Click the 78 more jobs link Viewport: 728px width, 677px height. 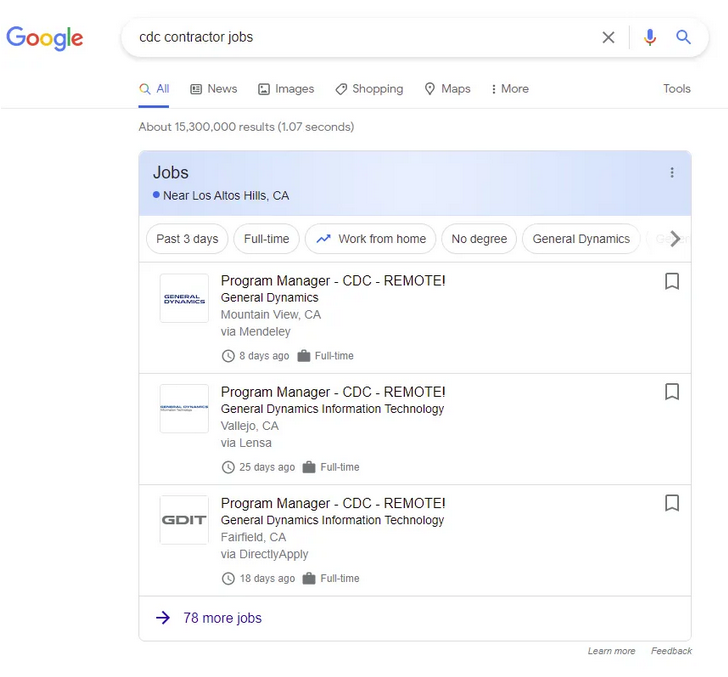pyautogui.click(x=222, y=618)
